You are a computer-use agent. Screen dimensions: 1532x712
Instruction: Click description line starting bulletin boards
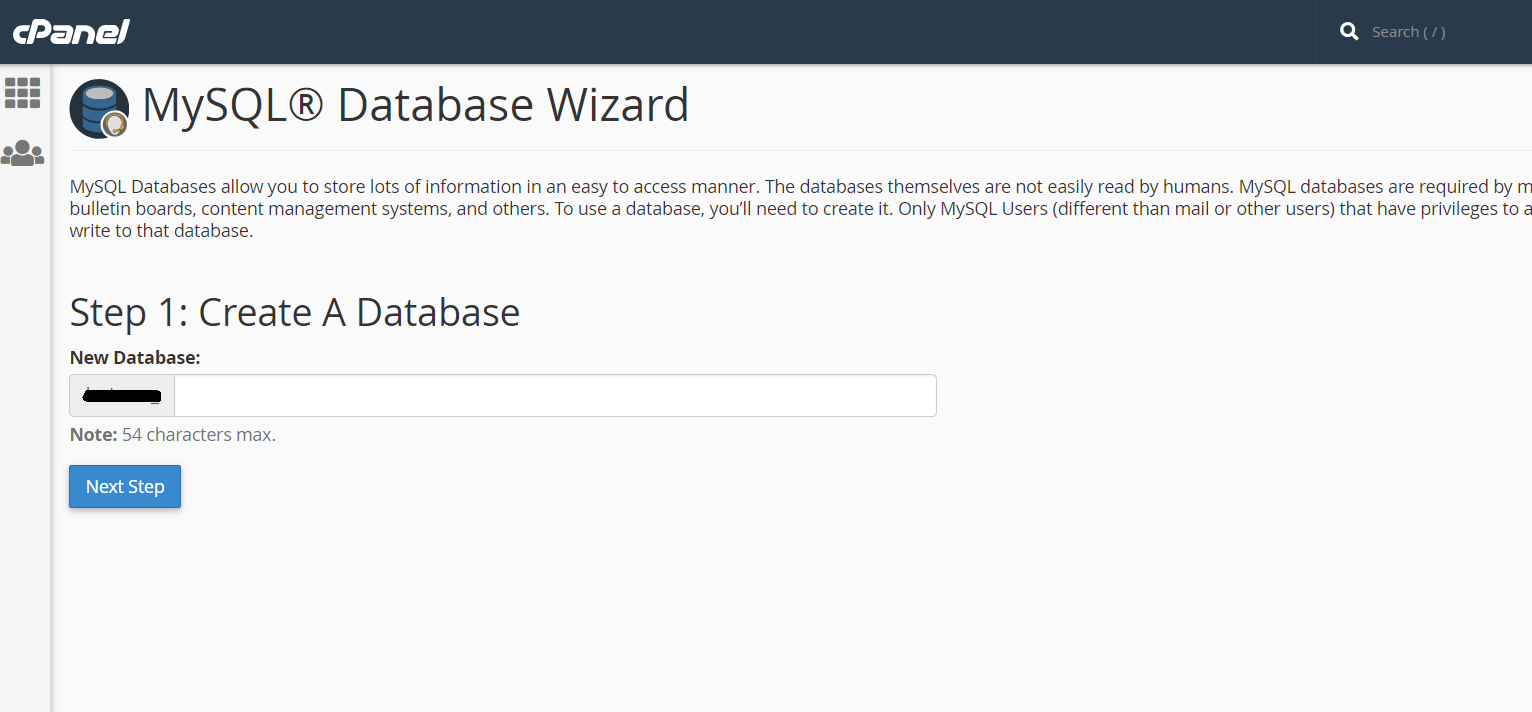pos(700,209)
